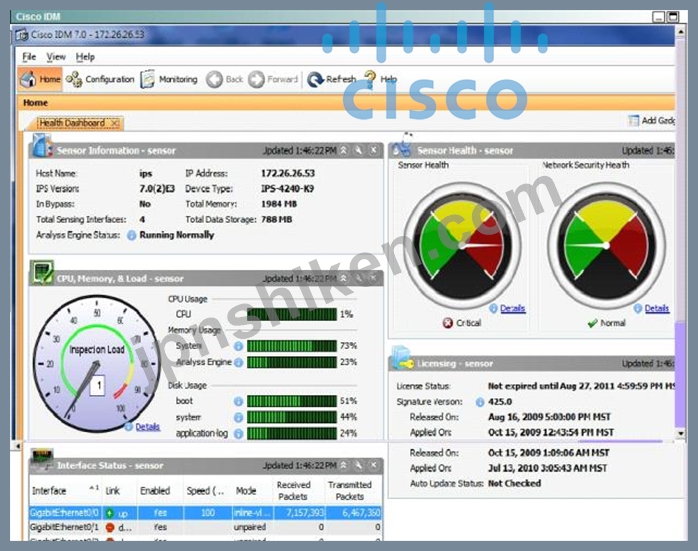
Task: Click the 172.26.26.53 IP address value
Action: [x=288, y=173]
